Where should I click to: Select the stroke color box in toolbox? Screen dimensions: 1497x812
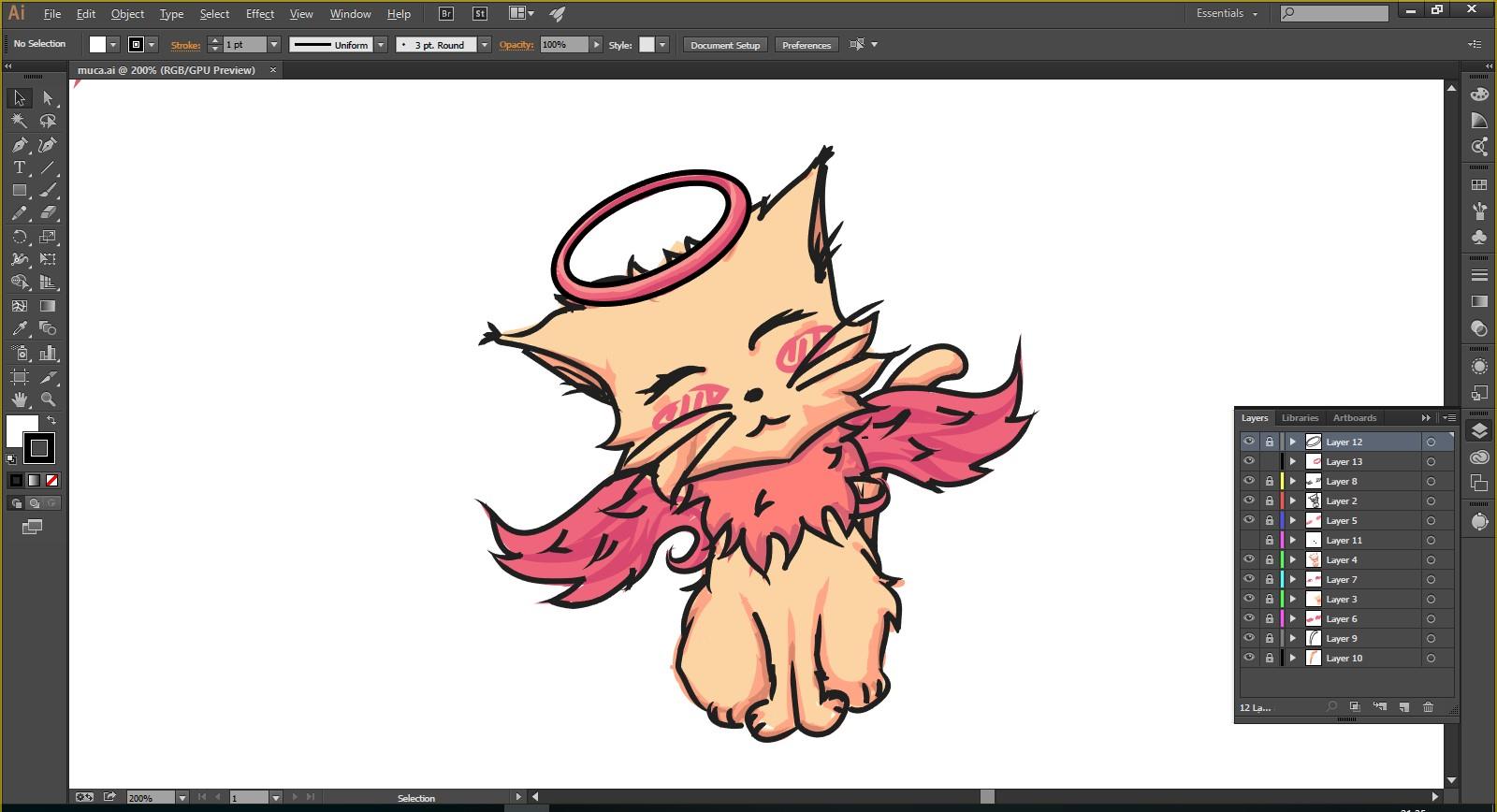point(39,448)
